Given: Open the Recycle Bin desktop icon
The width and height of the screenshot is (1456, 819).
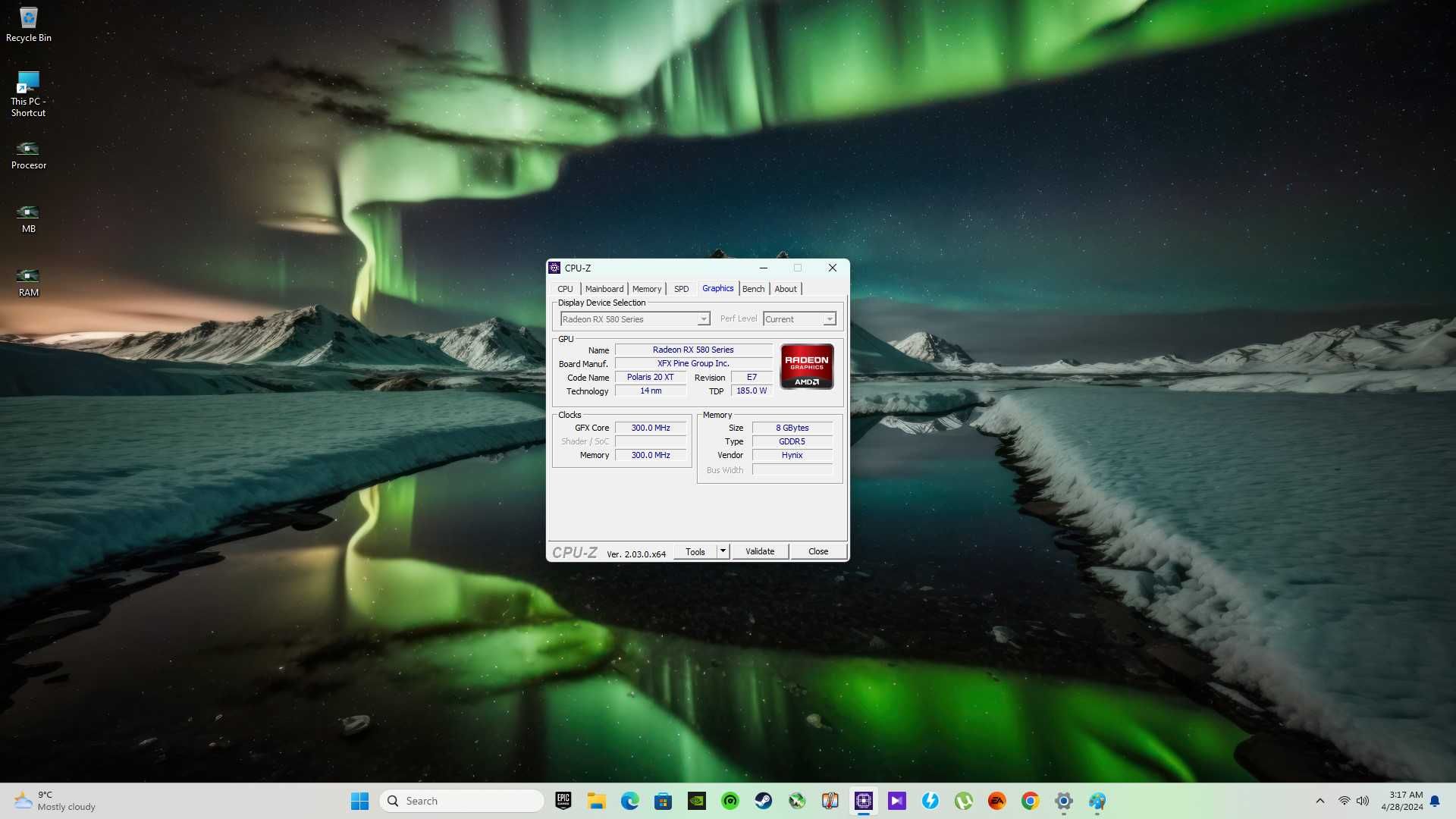Looking at the screenshot, I should (x=28, y=24).
